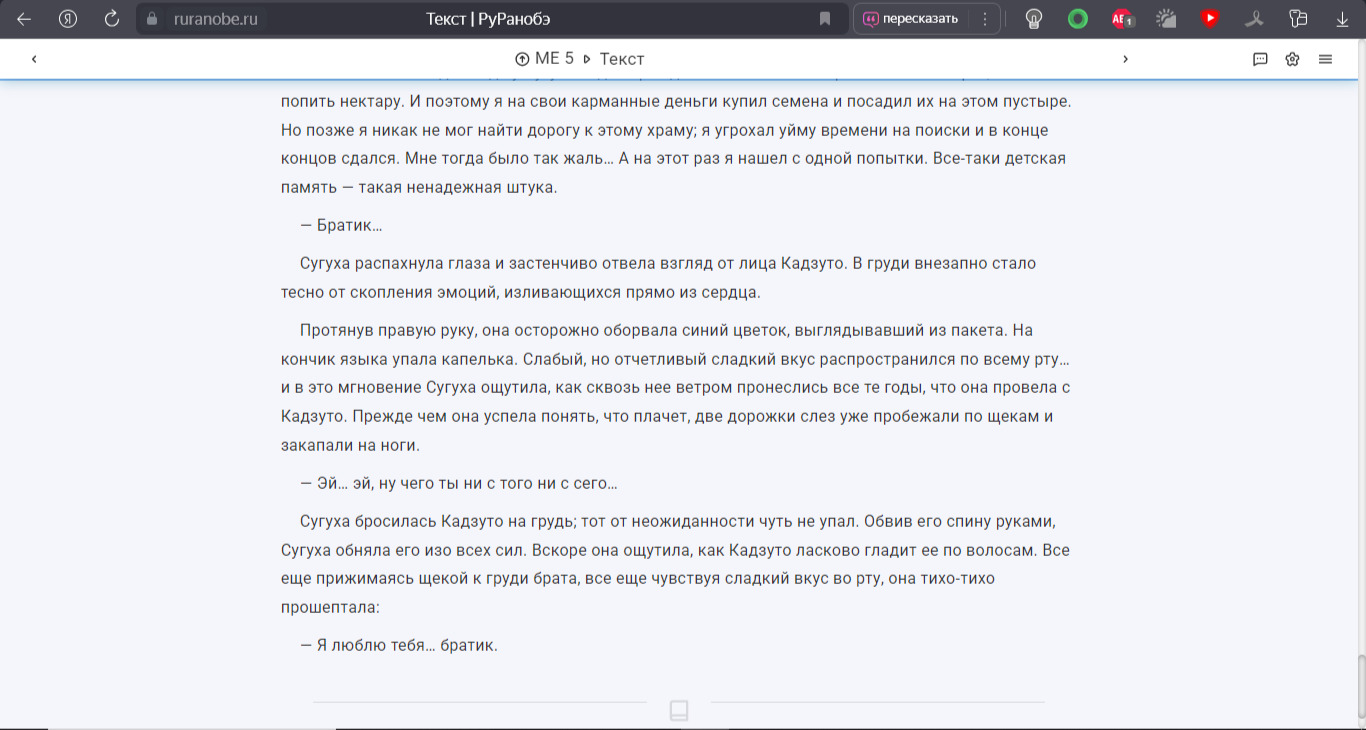Image resolution: width=1366 pixels, height=730 pixels.
Task: Open the red AE extension with badge
Action: 1121,19
